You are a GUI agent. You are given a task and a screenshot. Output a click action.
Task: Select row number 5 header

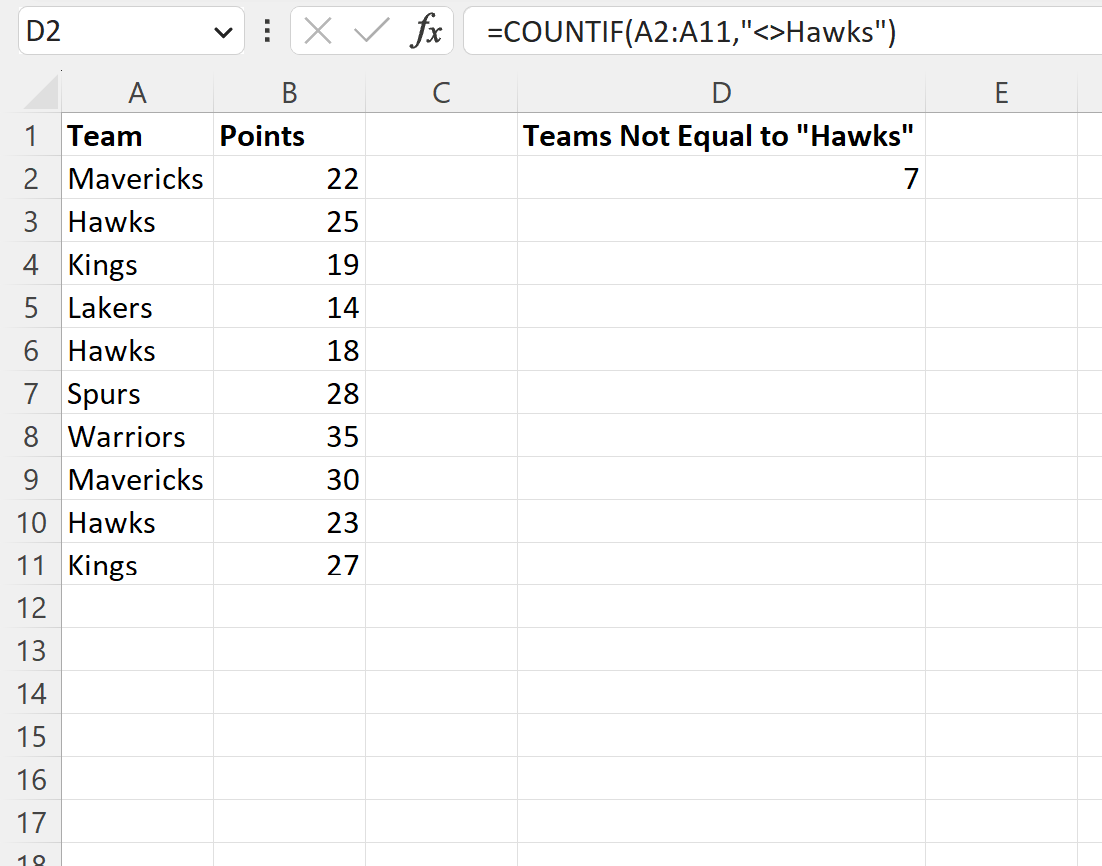[33, 307]
